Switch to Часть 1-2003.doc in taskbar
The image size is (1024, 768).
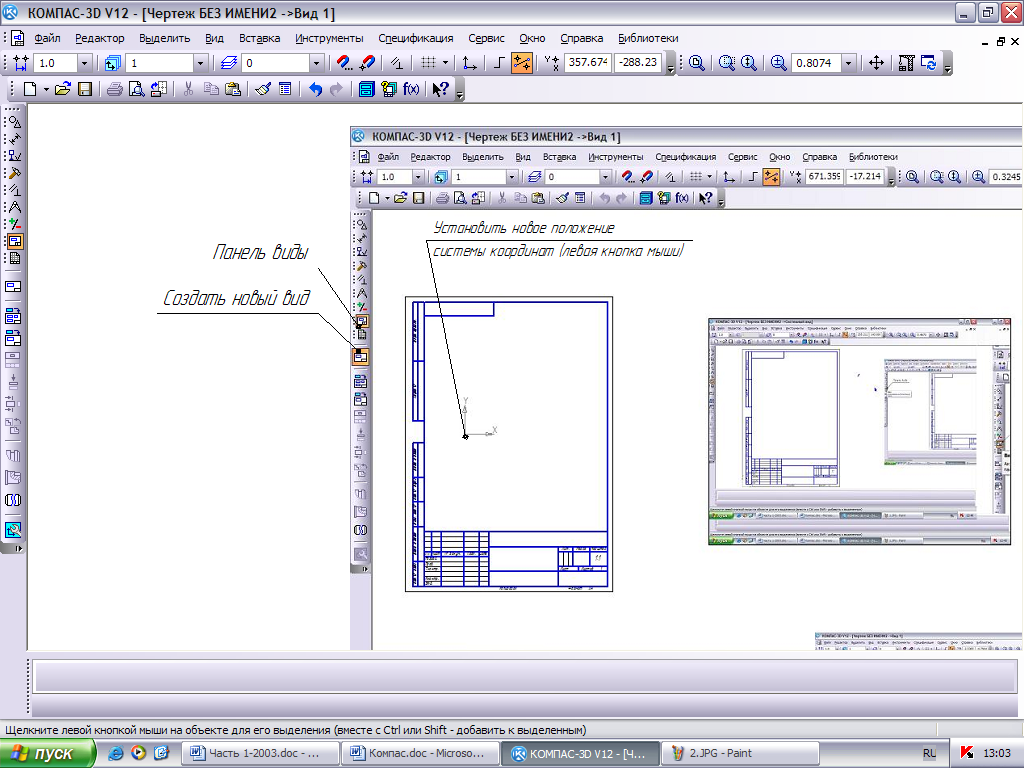[x=259, y=753]
